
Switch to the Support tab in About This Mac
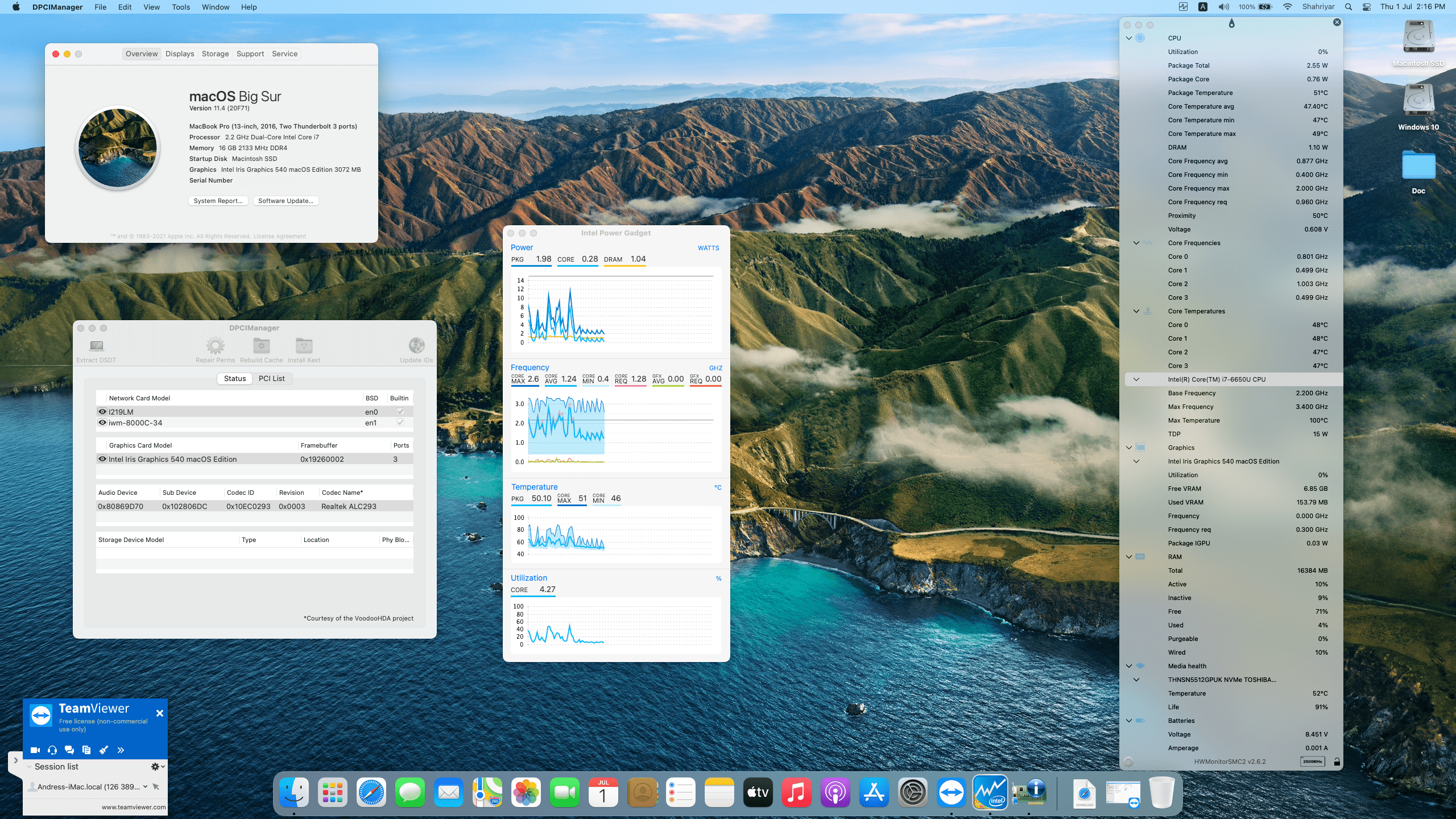click(x=250, y=54)
